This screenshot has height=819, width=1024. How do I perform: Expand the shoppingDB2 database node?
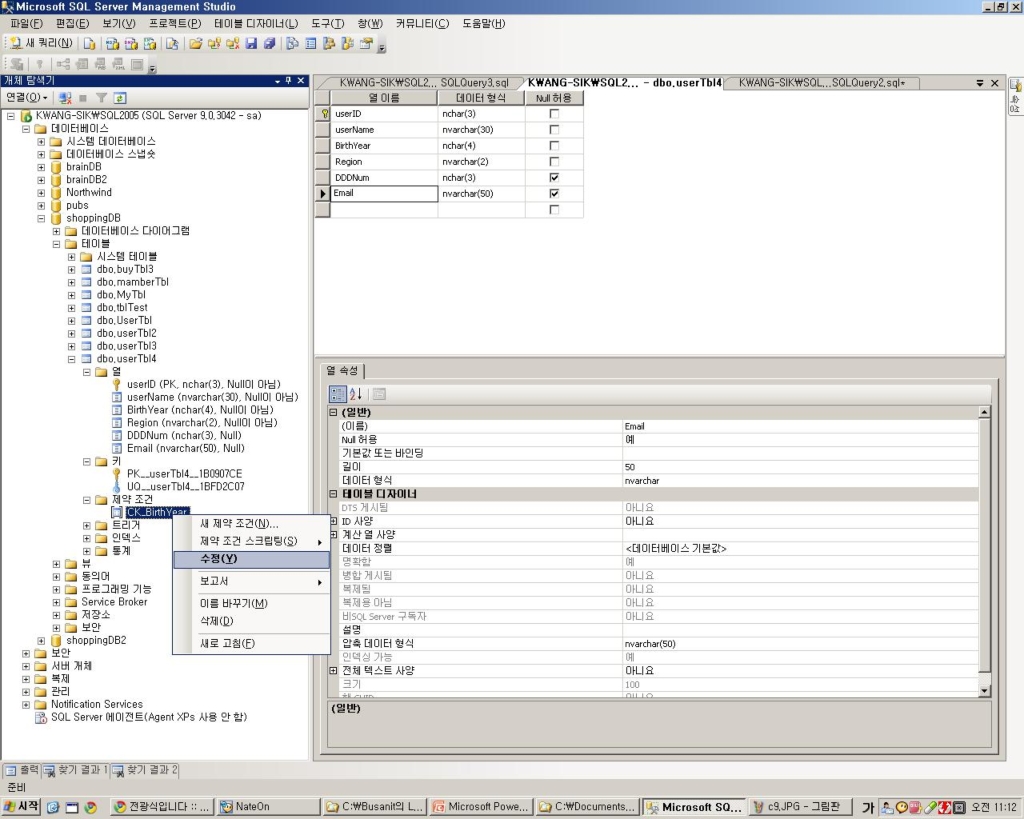[41, 641]
